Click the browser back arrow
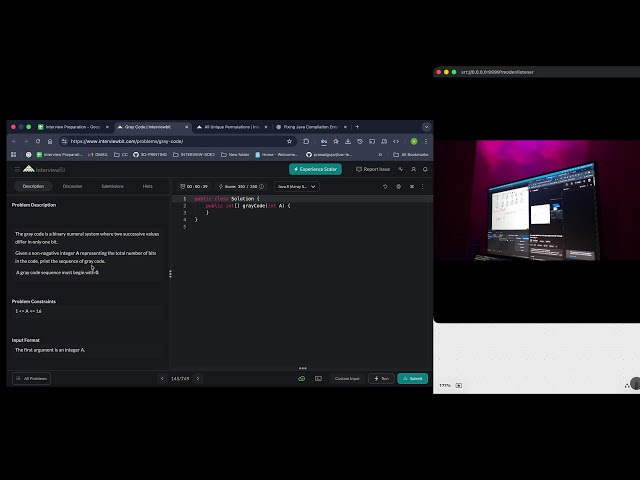The width and height of the screenshot is (640, 480). [x=14, y=141]
